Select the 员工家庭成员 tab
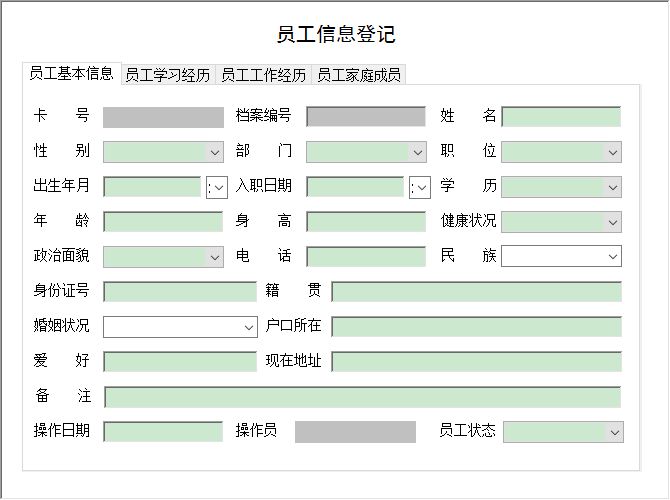The width and height of the screenshot is (670, 500). coord(359,75)
